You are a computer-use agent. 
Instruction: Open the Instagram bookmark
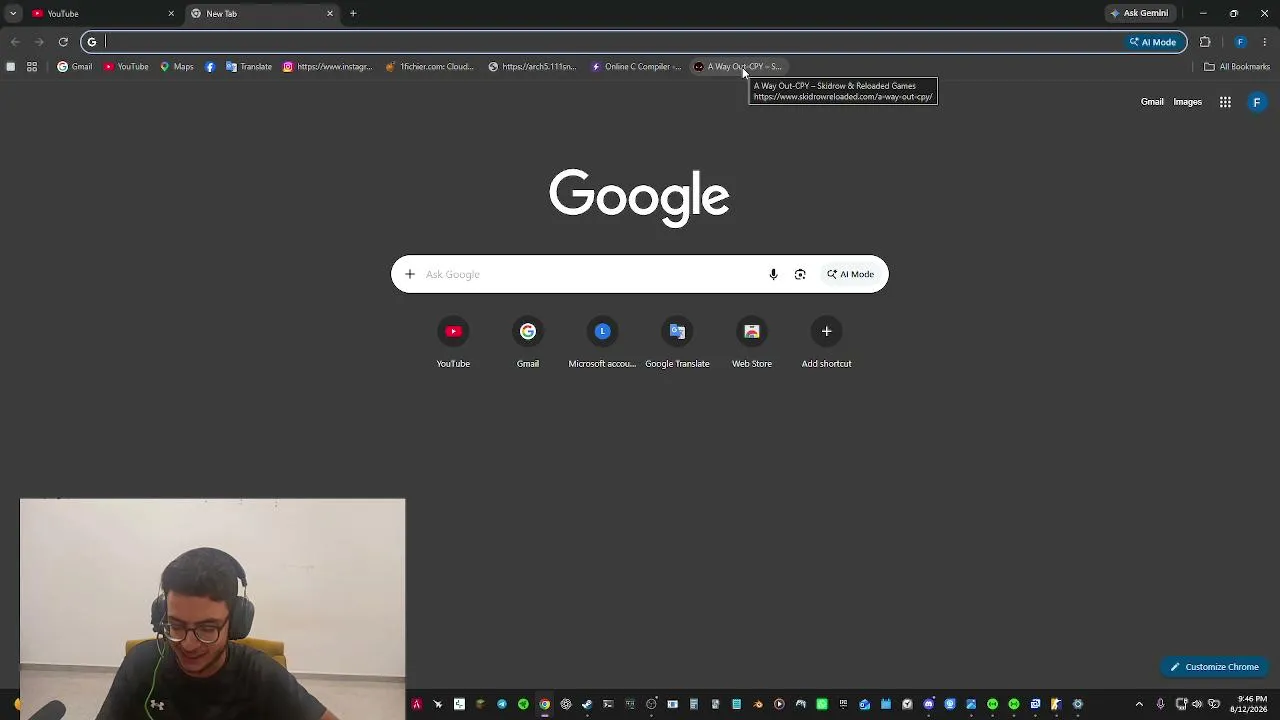tap(327, 67)
